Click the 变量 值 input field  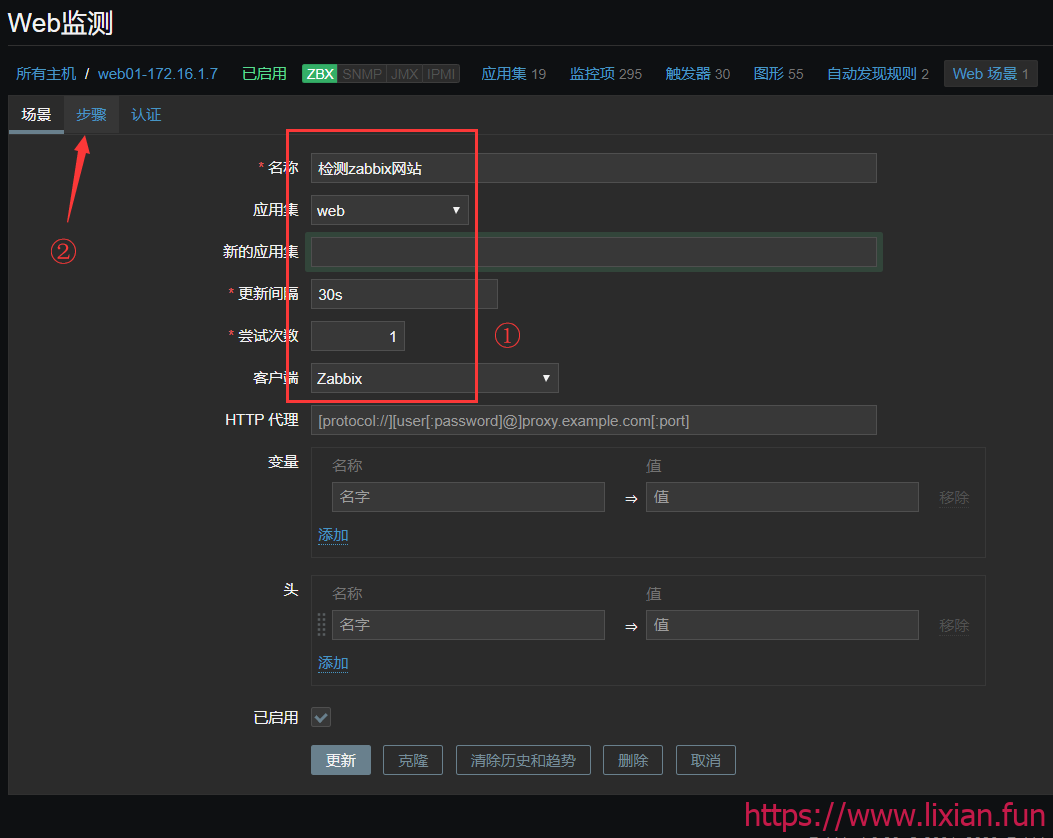pyautogui.click(x=782, y=497)
